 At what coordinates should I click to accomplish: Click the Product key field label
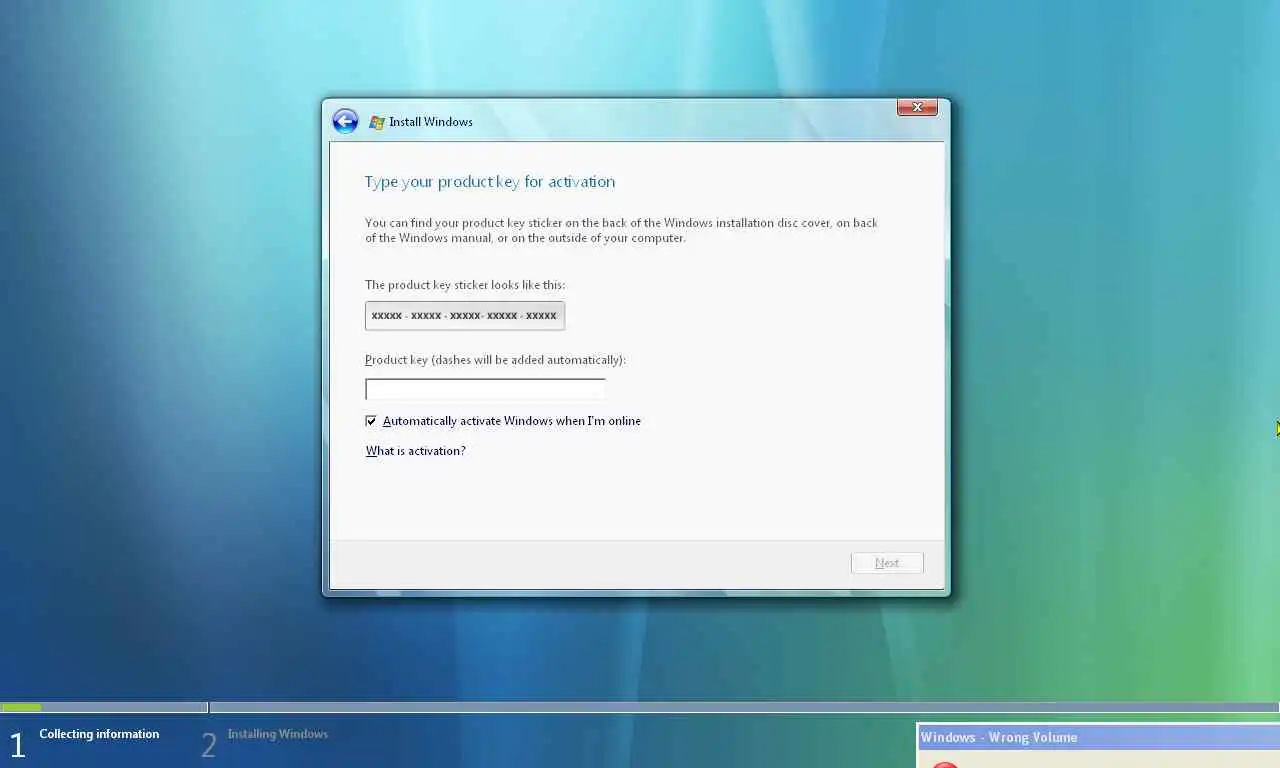[x=495, y=360]
